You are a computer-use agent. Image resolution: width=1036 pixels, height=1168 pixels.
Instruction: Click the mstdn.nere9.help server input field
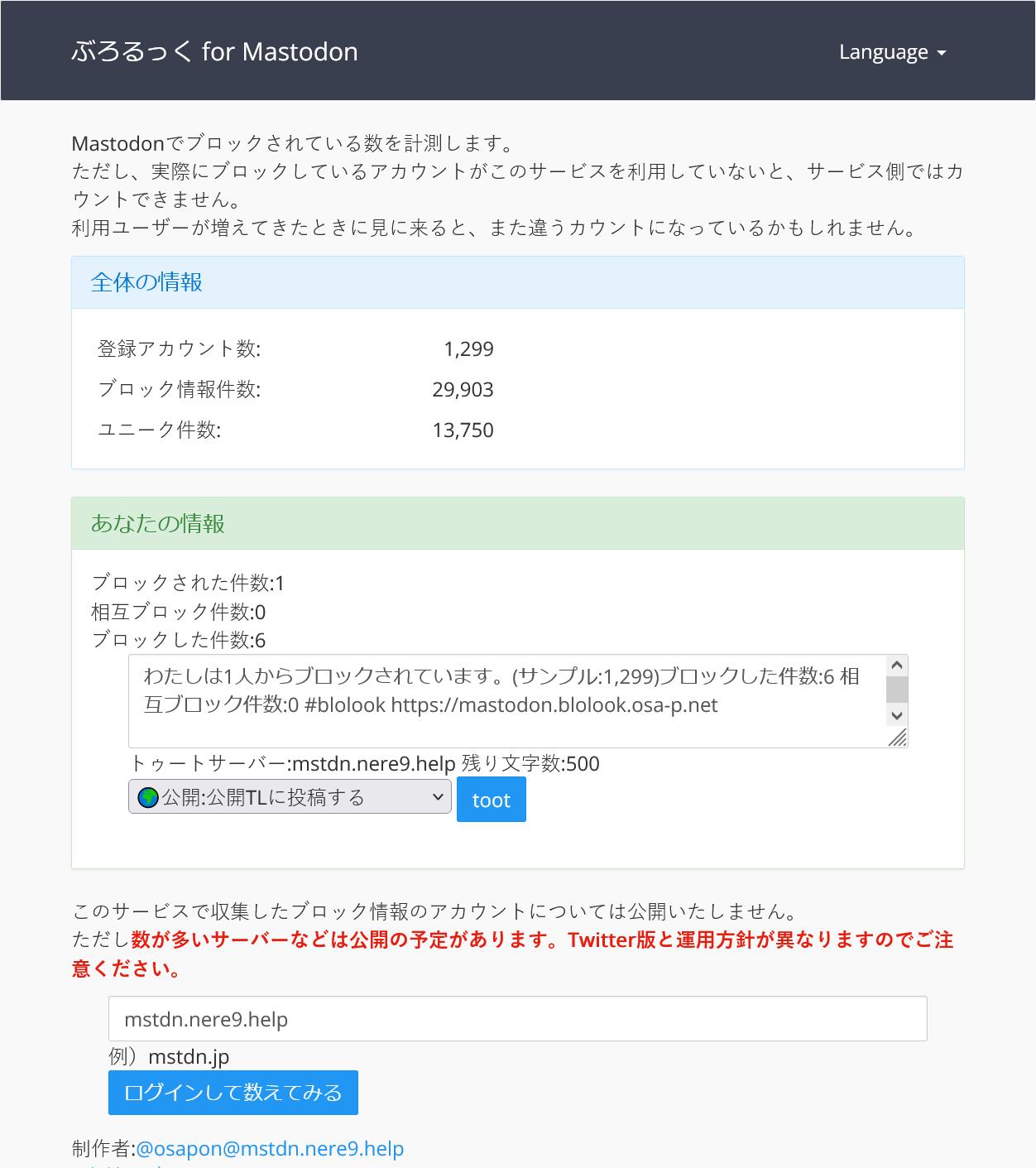pyautogui.click(x=517, y=1019)
